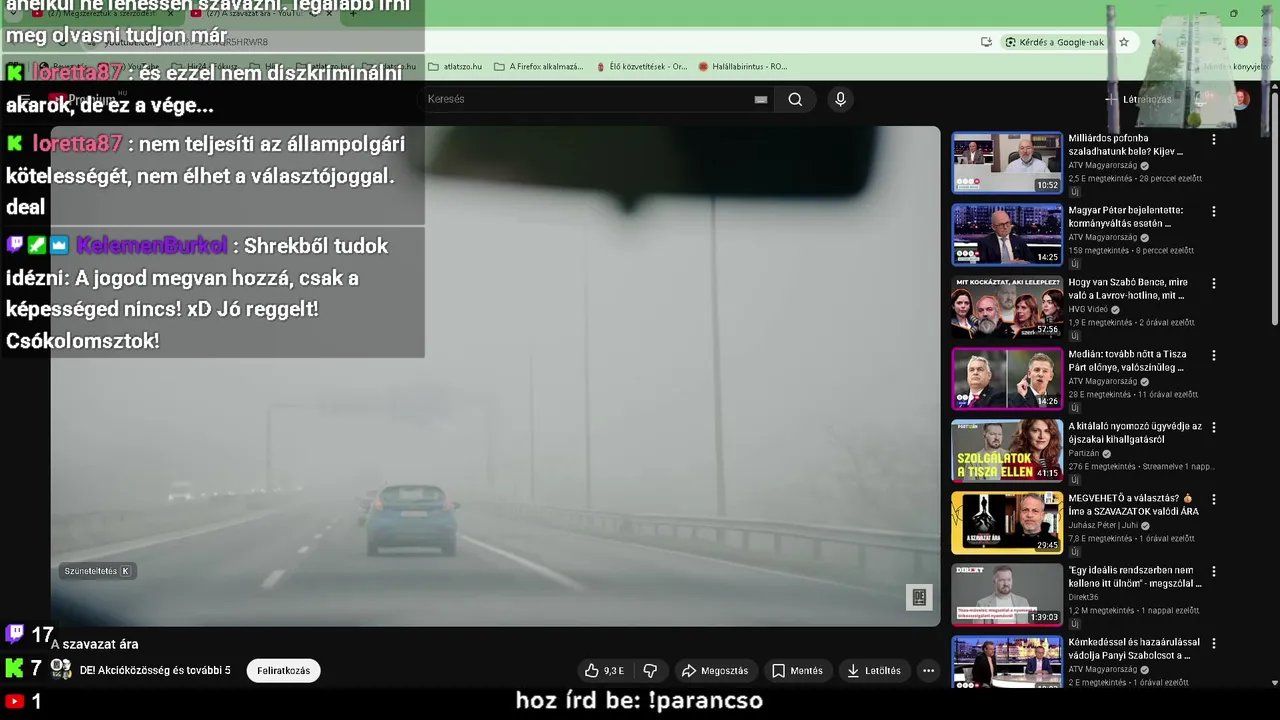The width and height of the screenshot is (1280, 720).
Task: Click the Twitch viewer count icon
Action: 15,634
